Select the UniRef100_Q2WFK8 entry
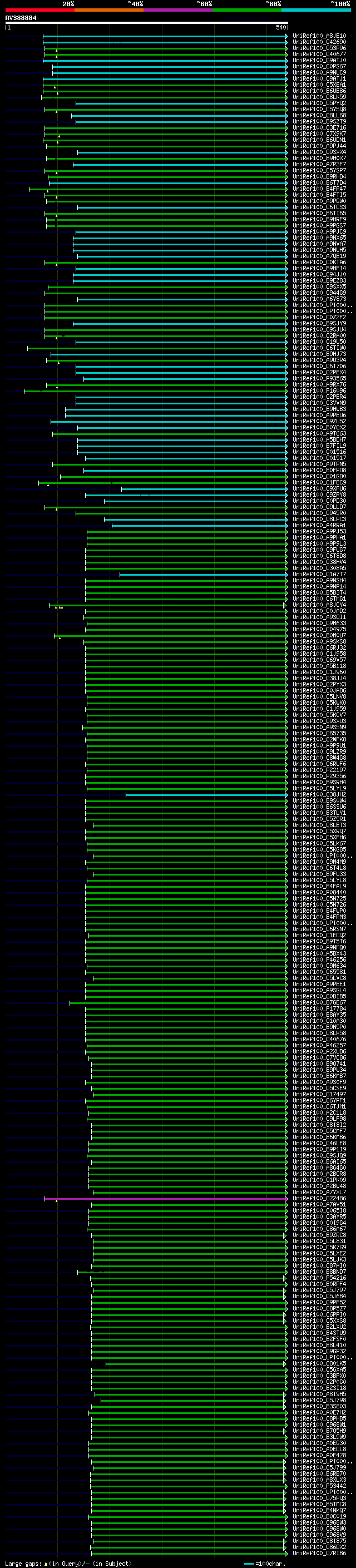The image size is (356, 1568). click(319, 740)
